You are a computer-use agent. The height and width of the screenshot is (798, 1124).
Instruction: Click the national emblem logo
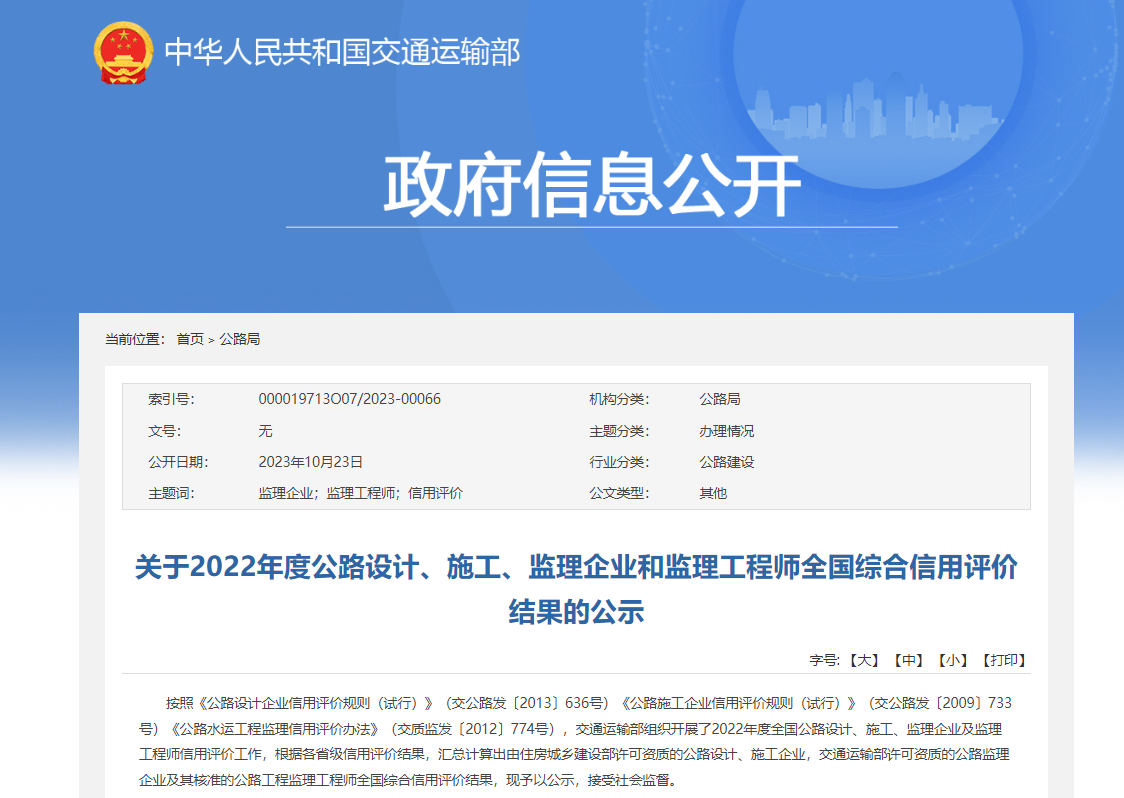click(x=123, y=53)
